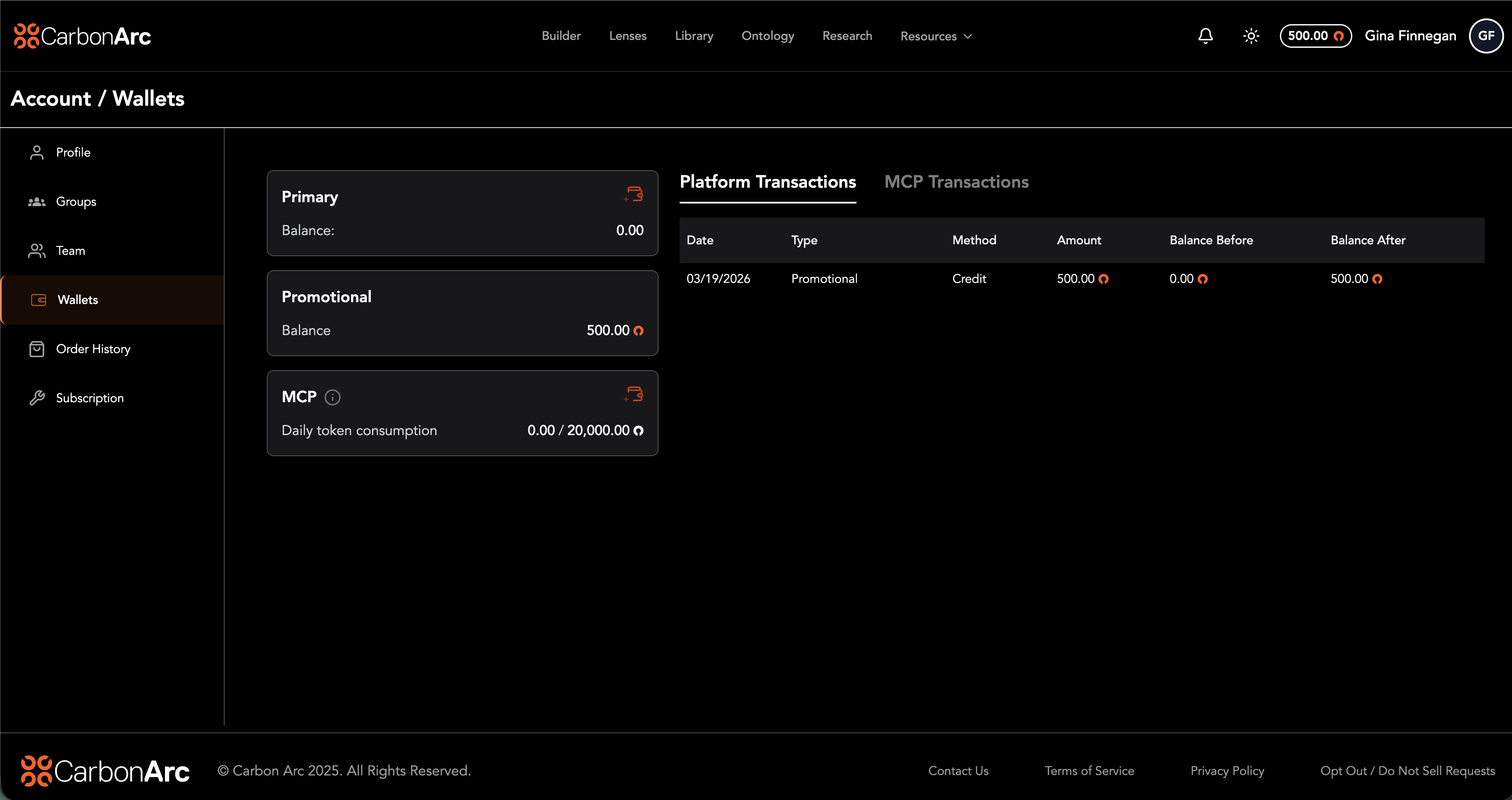1512x800 pixels.
Task: Click the add funds icon on Primary wallet
Action: (x=634, y=194)
